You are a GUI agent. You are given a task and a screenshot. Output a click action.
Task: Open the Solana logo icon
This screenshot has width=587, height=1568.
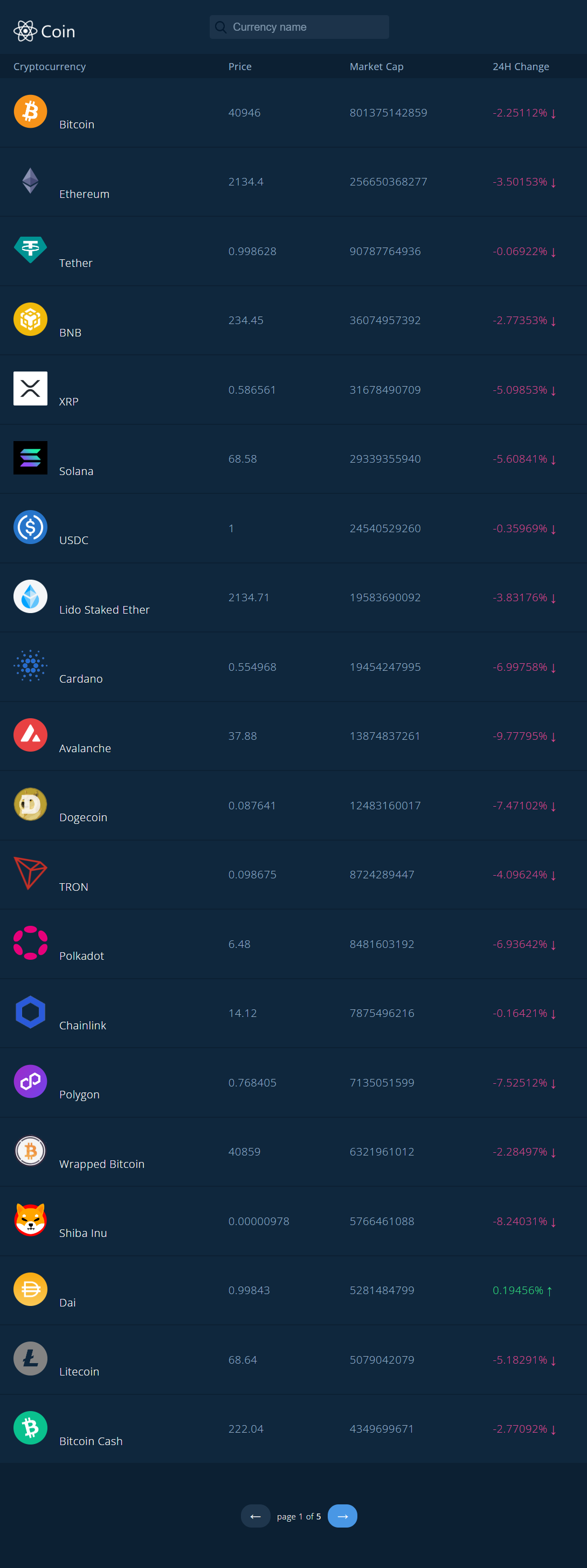(30, 458)
